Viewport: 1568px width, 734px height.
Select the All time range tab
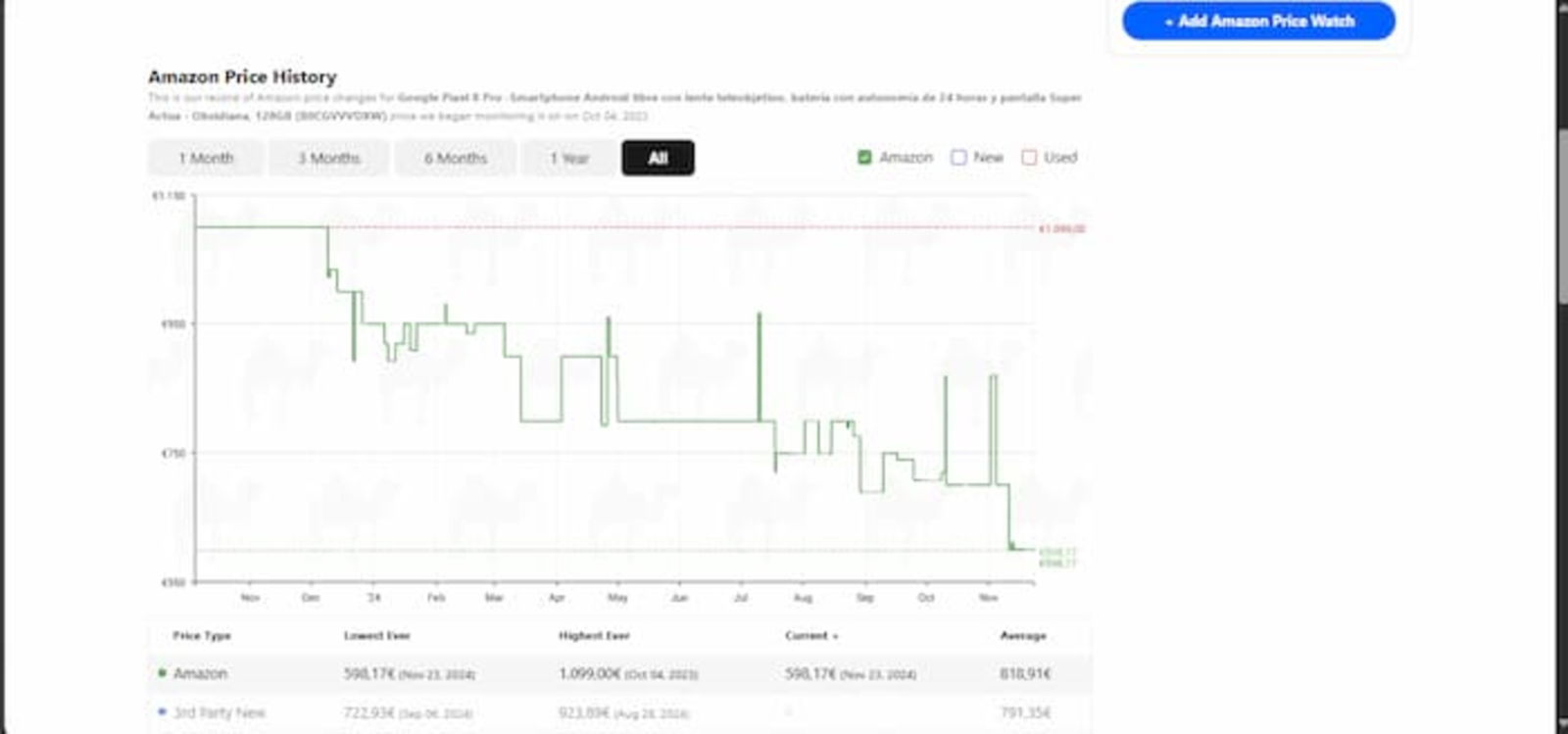[658, 158]
